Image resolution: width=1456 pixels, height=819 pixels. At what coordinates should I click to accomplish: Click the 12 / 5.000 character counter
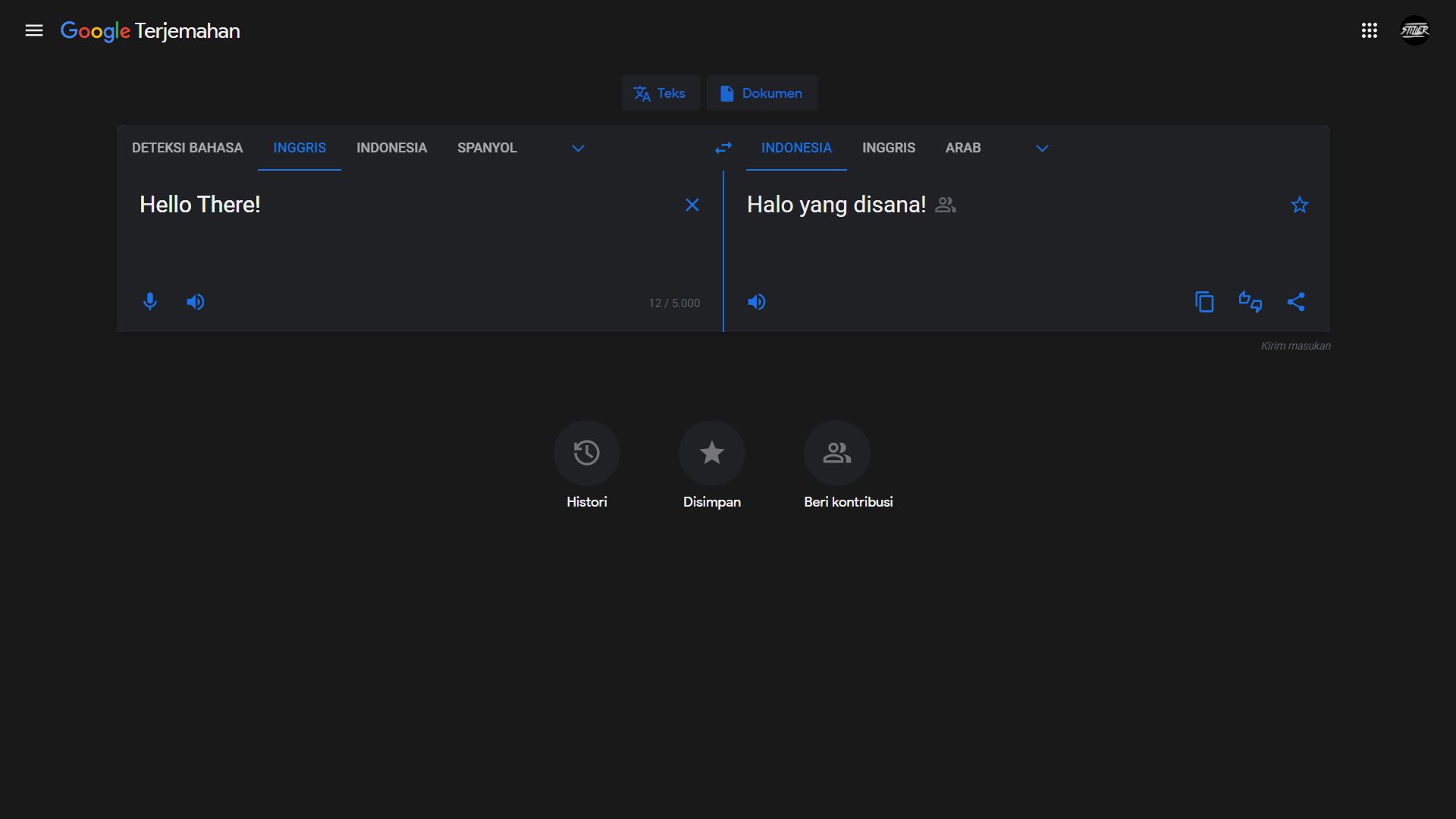coord(674,303)
